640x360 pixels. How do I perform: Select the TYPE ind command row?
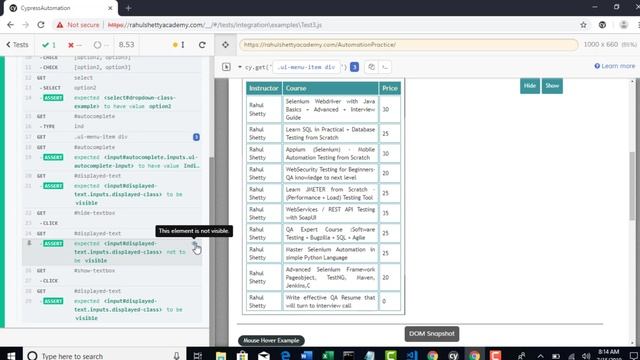112,126
